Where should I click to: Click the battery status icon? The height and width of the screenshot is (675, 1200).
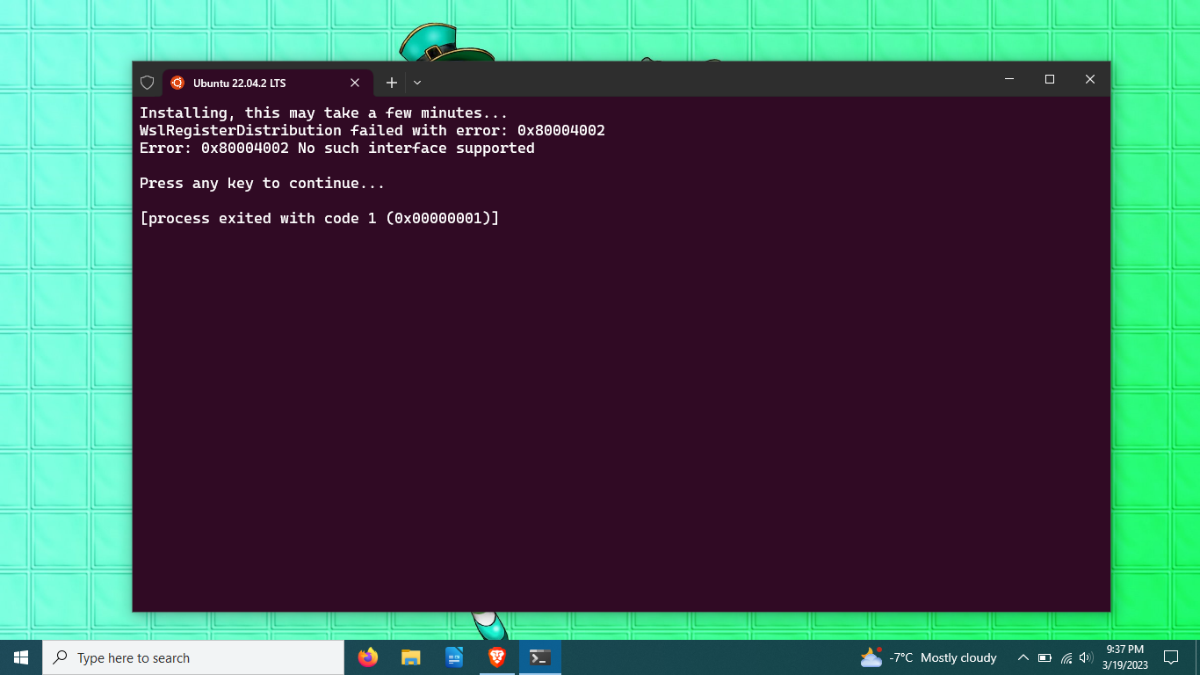1045,657
